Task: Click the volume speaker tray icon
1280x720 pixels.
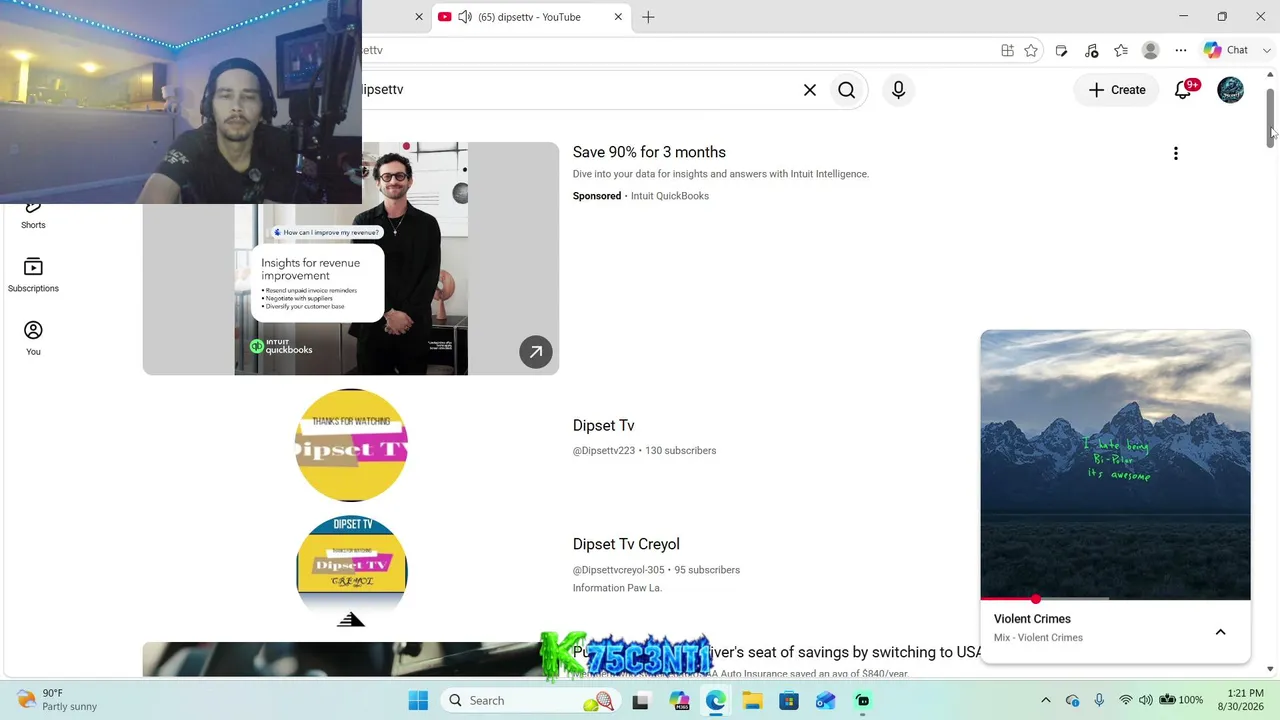Action: (1146, 701)
